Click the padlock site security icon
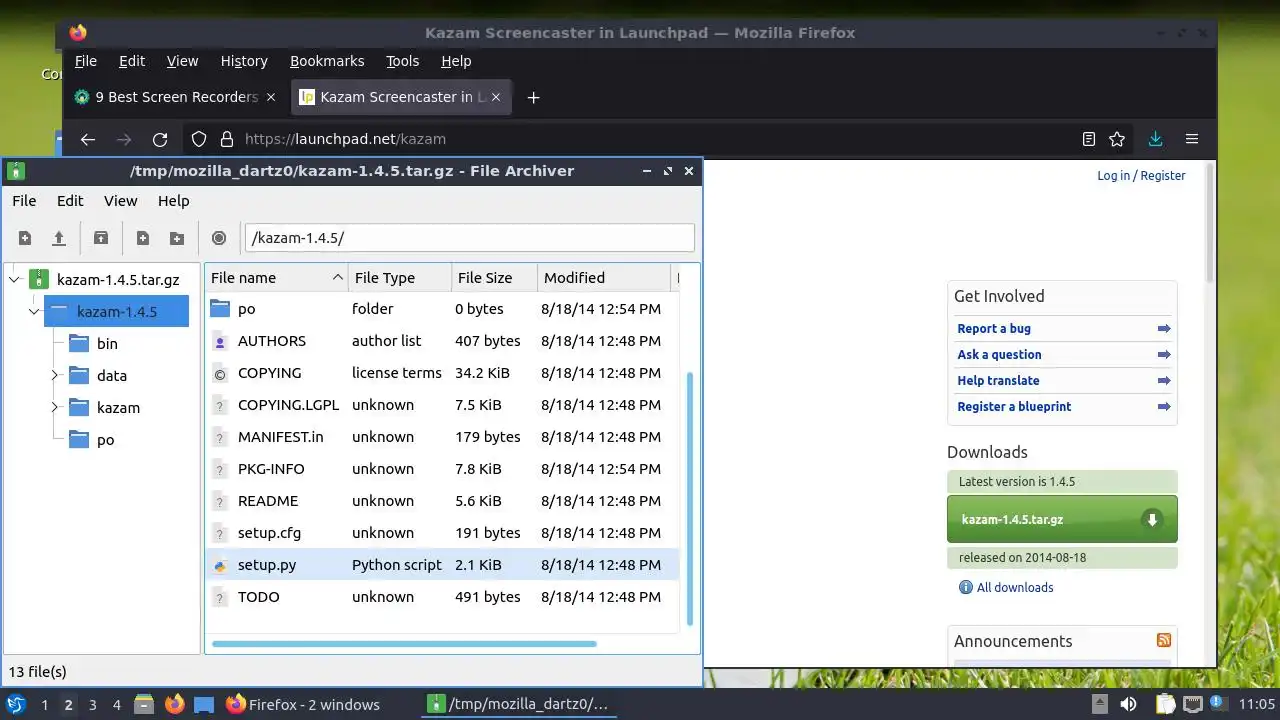 click(227, 139)
